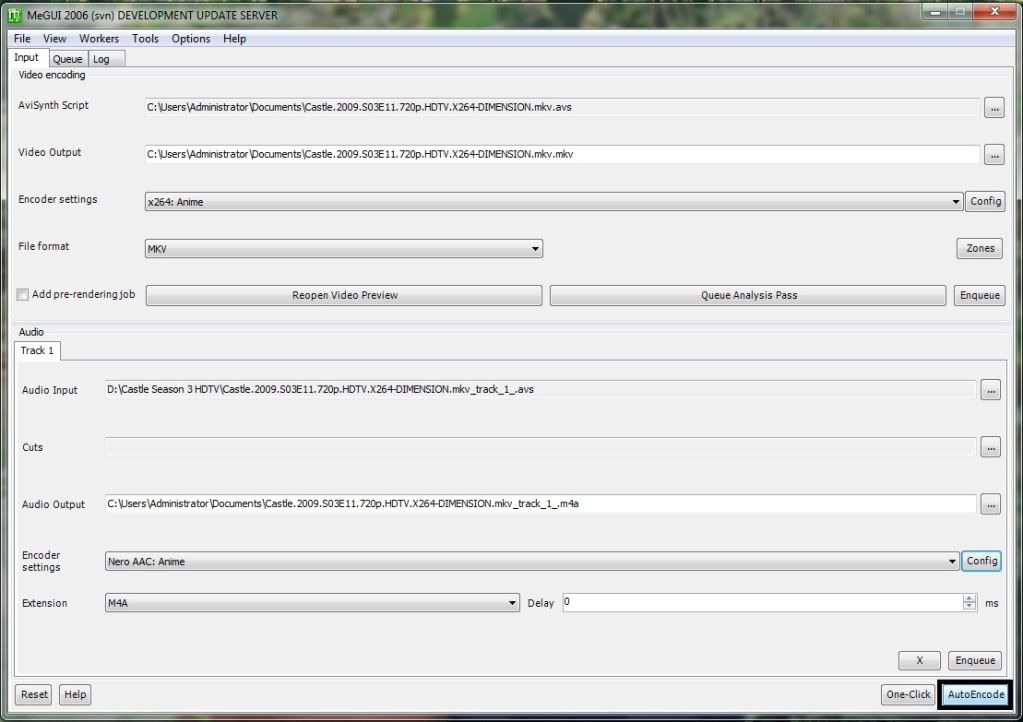This screenshot has height=722, width=1023.
Task: Click into the Video Output path field
Action: tap(560, 155)
